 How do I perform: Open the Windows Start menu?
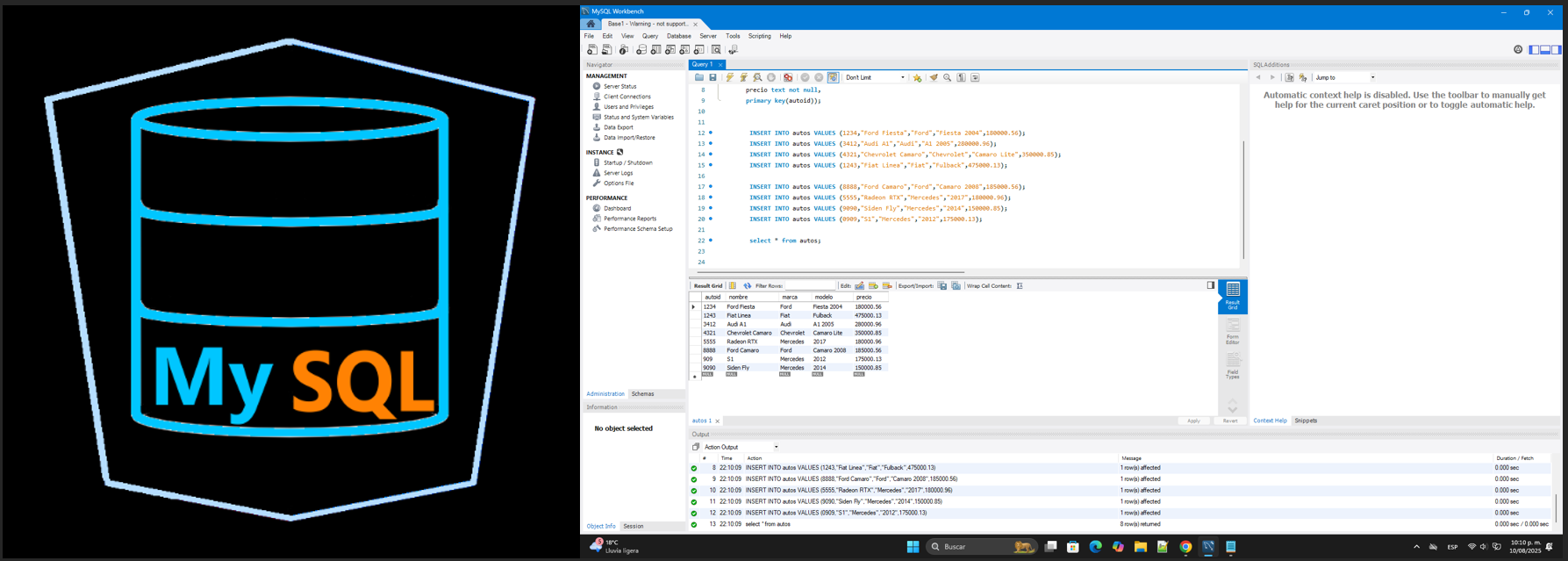coord(913,547)
